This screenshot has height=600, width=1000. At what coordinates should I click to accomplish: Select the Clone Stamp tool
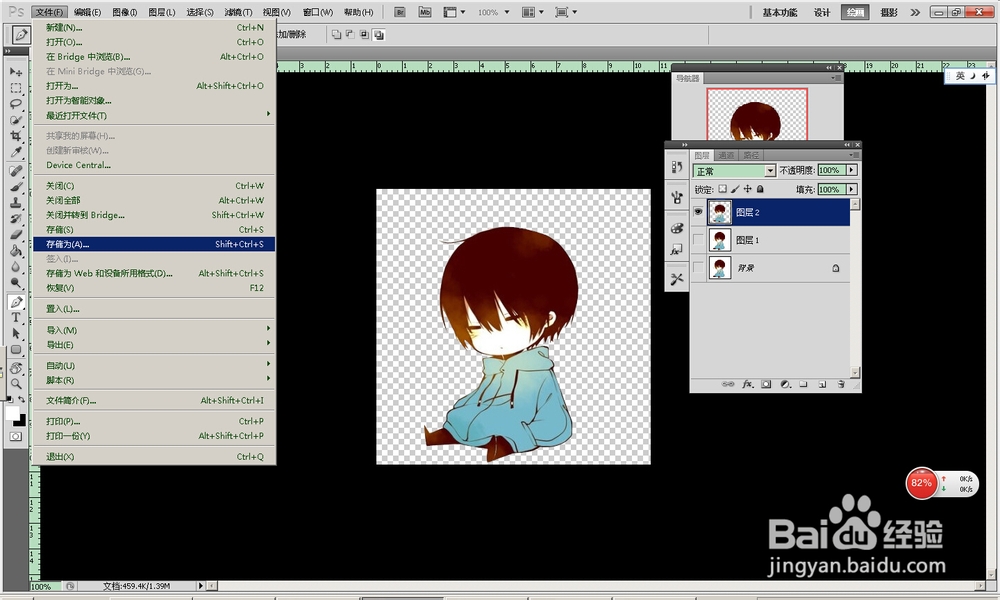[16, 203]
